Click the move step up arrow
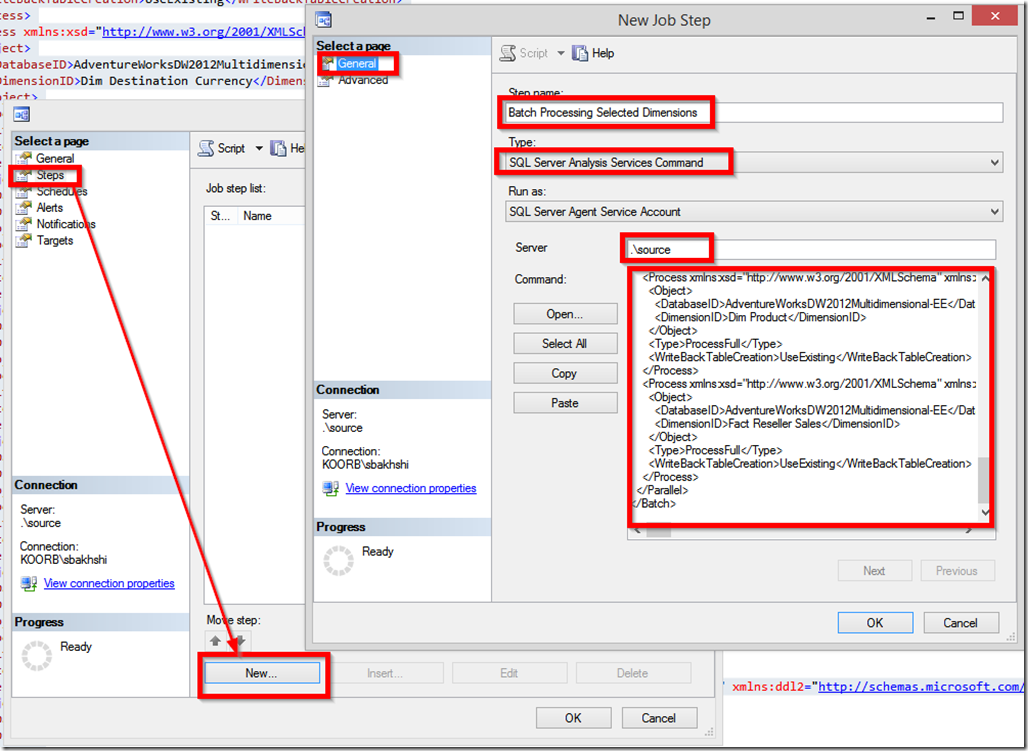This screenshot has height=751, width=1028. coord(215,641)
